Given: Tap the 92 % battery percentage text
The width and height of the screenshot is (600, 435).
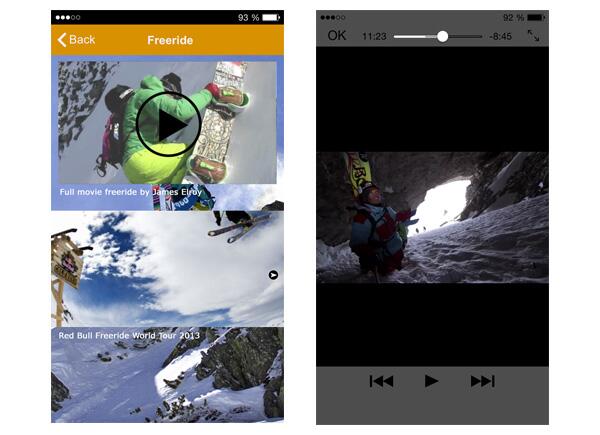Looking at the screenshot, I should point(514,18).
